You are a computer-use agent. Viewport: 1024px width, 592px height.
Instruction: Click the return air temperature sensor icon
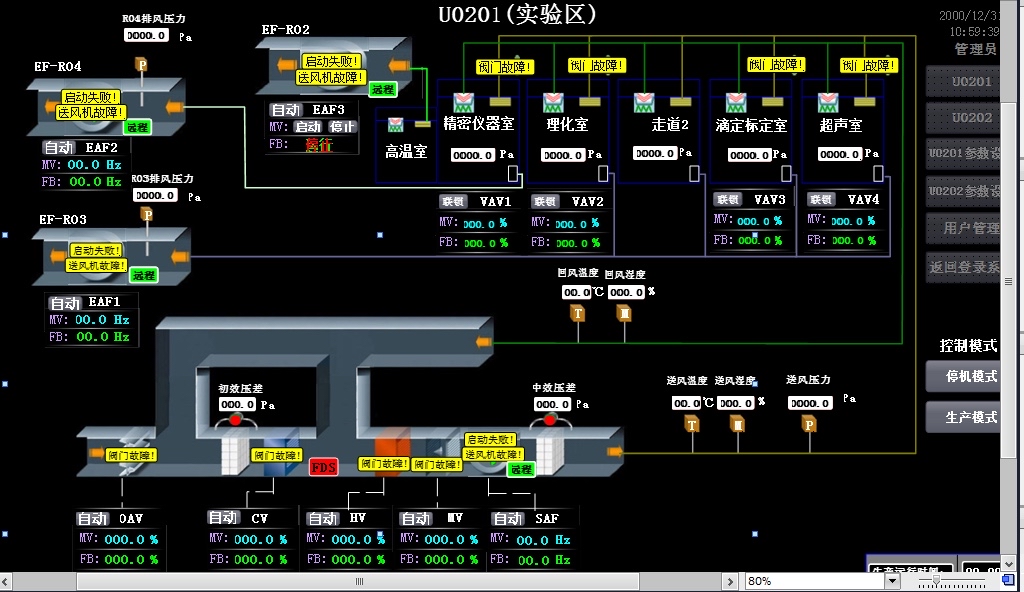point(577,313)
